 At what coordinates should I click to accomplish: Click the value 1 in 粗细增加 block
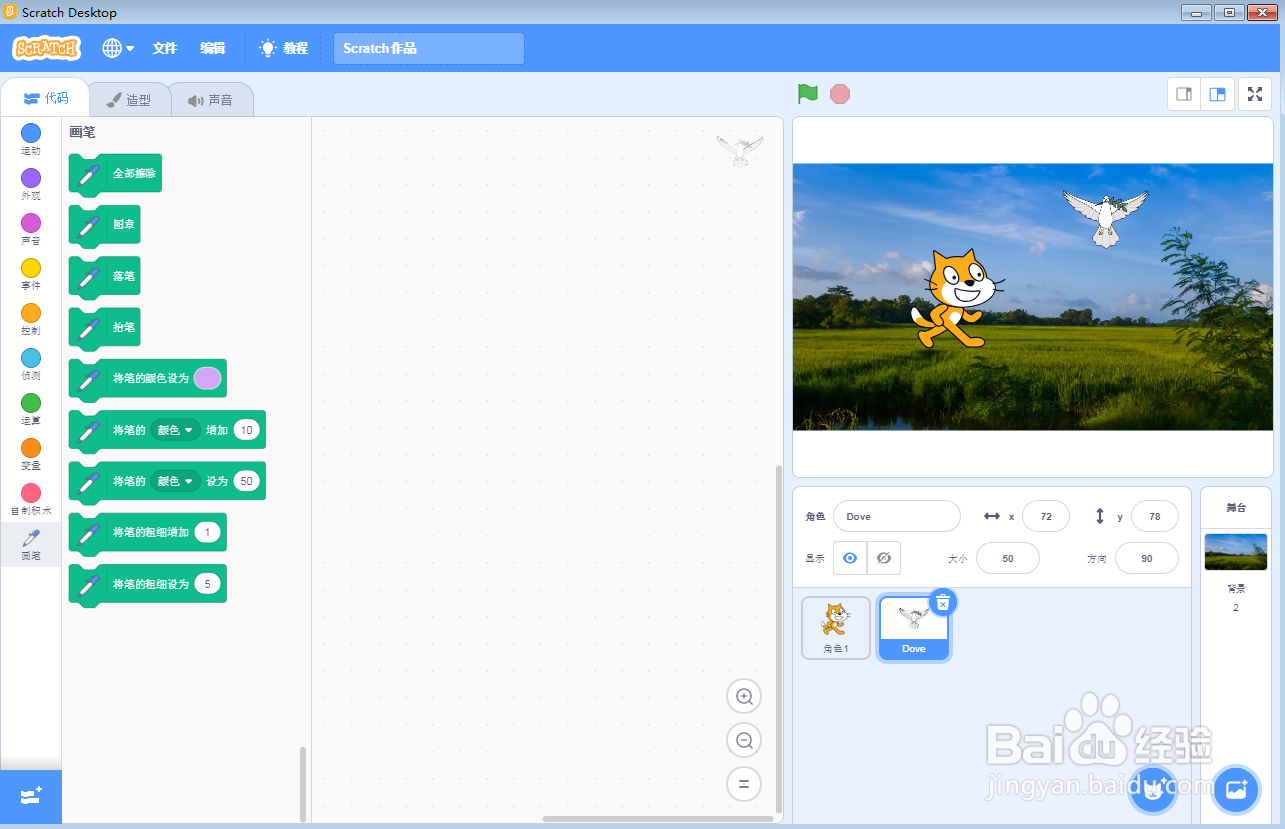coord(208,532)
